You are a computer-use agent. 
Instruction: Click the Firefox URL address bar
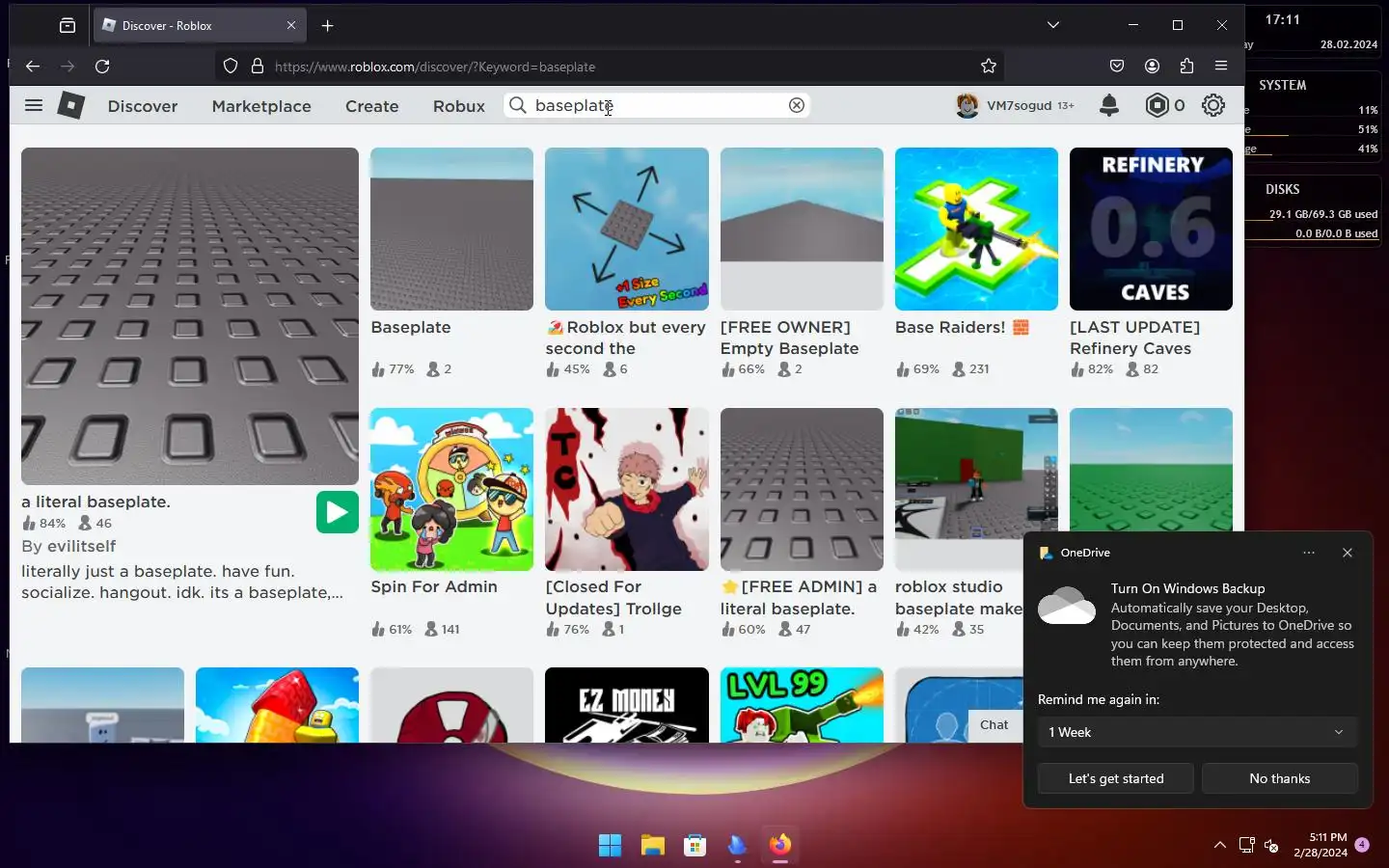coord(610,67)
